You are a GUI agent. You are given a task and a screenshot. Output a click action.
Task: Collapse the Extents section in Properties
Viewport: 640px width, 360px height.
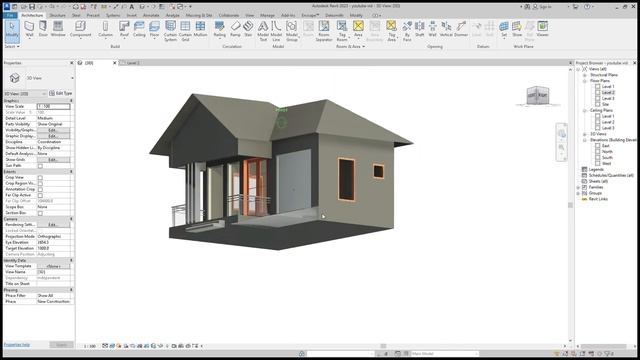point(71,172)
